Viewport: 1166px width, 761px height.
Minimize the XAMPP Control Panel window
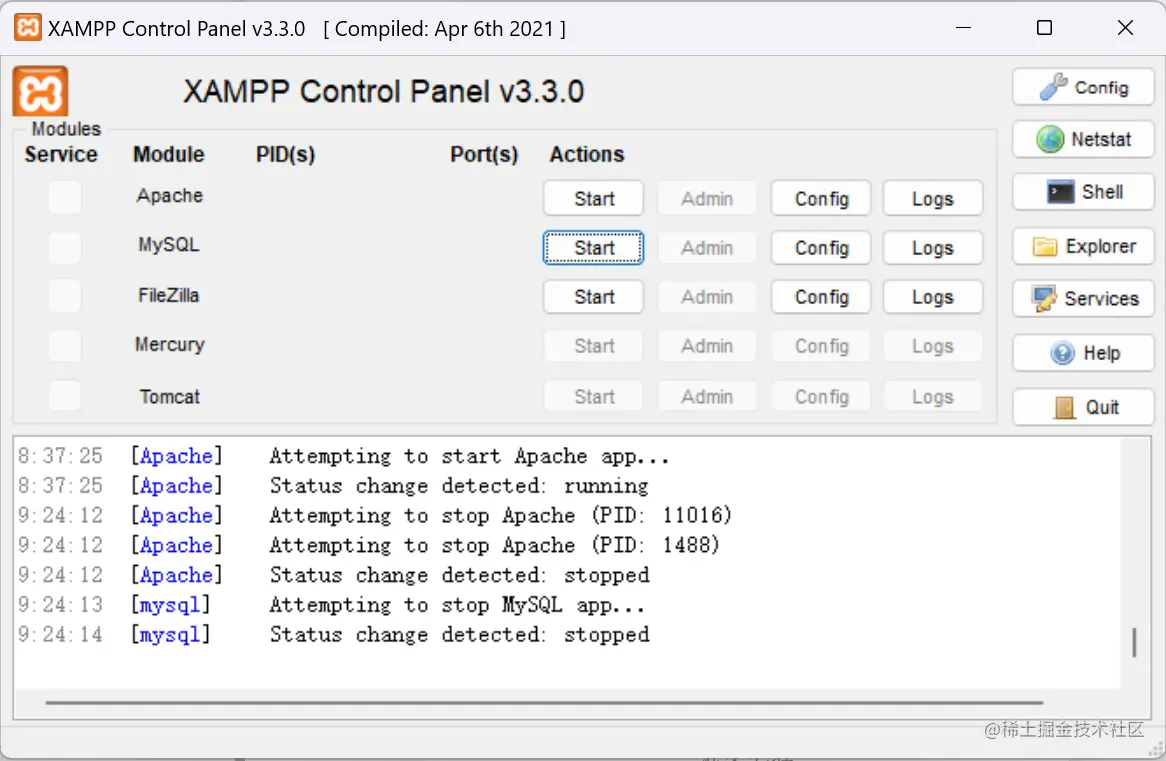(964, 28)
